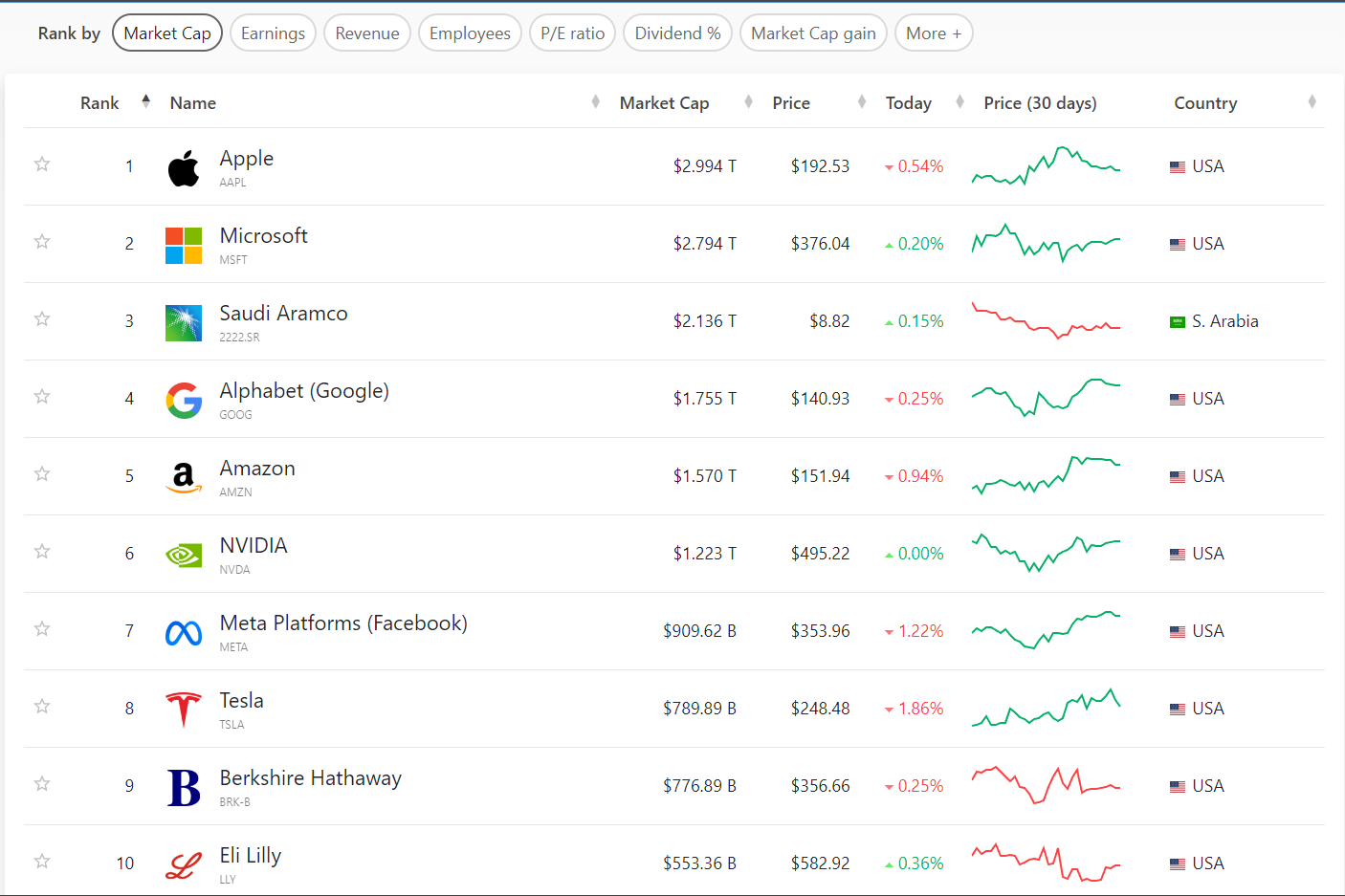Click the Tesla red T logo
This screenshot has height=896, width=1345.
click(x=184, y=710)
